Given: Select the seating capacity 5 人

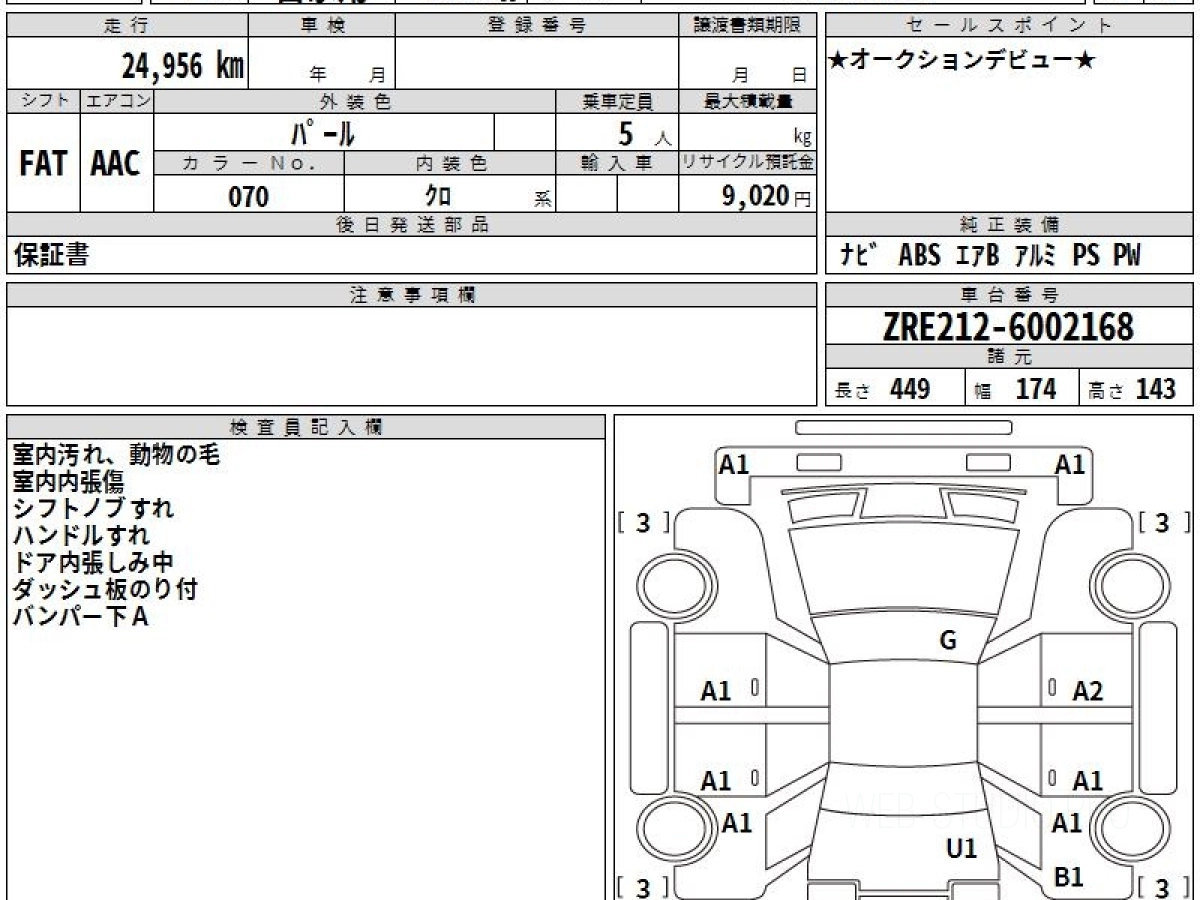Looking at the screenshot, I should click(x=644, y=133).
